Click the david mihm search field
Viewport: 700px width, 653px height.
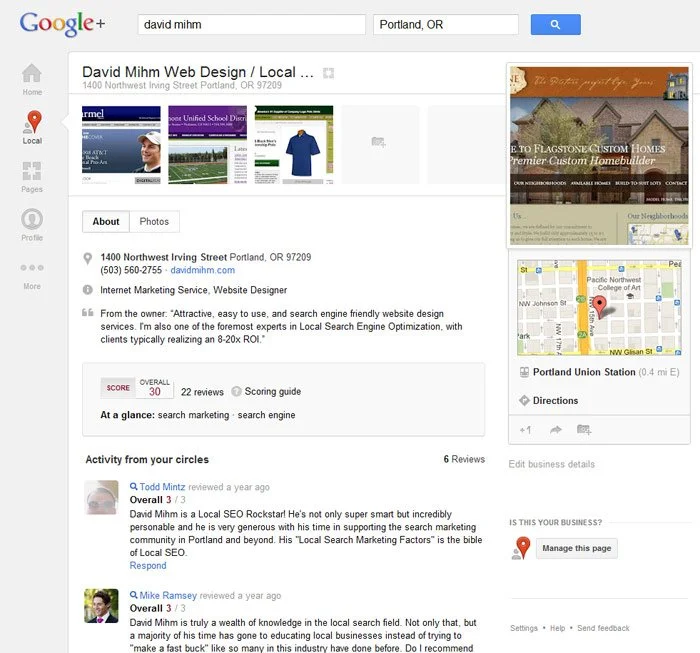pos(252,25)
